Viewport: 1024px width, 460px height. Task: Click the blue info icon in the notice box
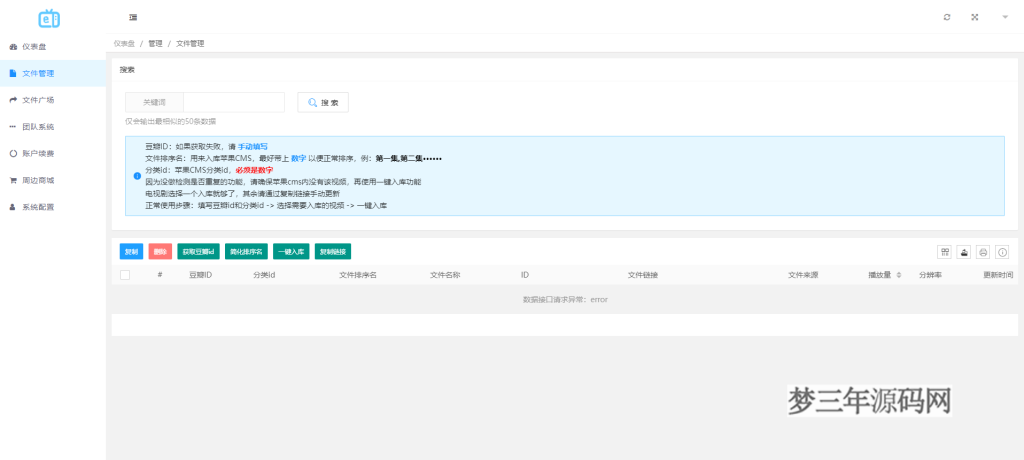pyautogui.click(x=137, y=176)
